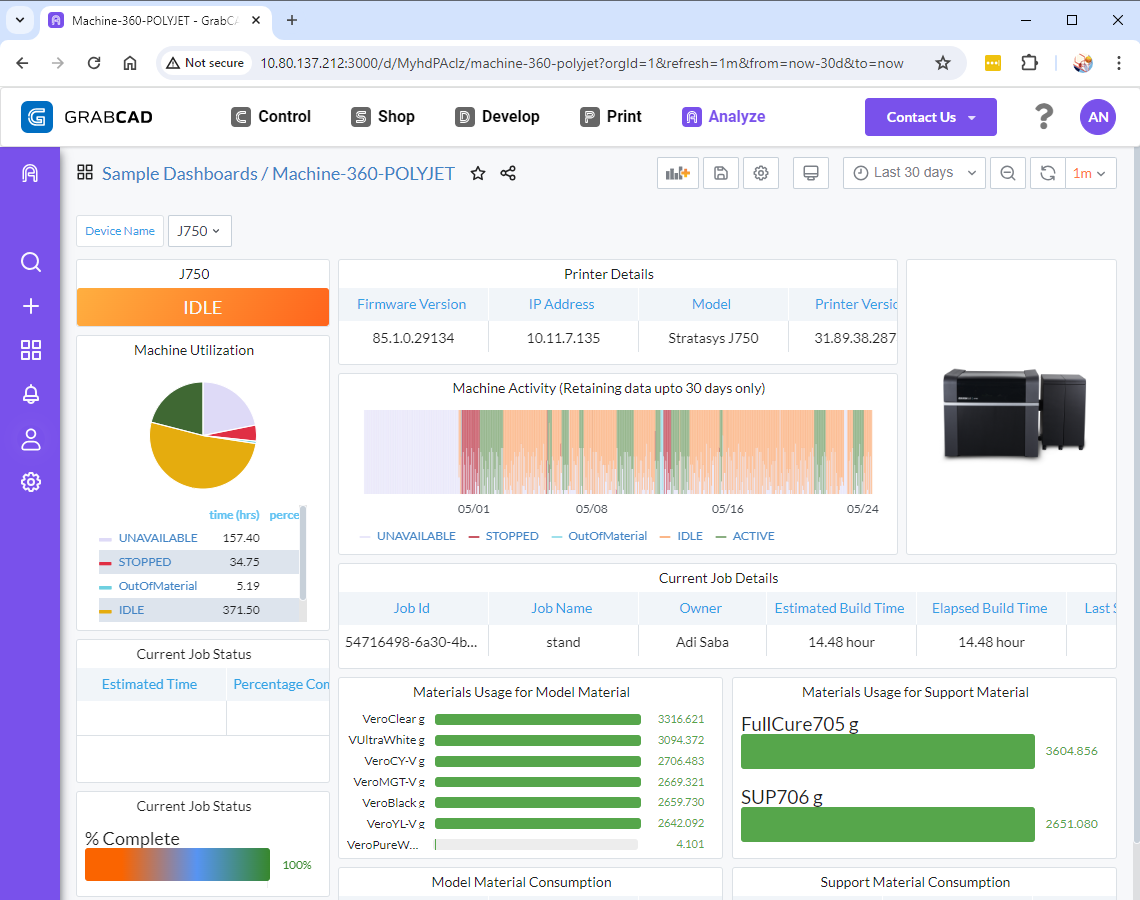Click the Device Name variable label
Viewport: 1140px width, 900px height.
[120, 231]
